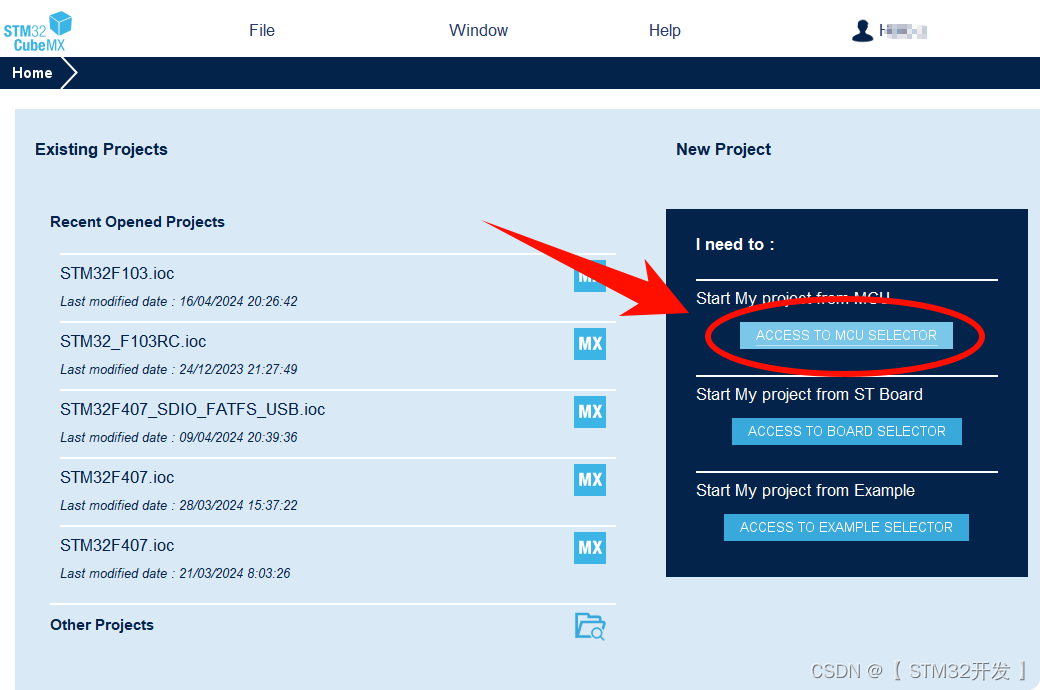This screenshot has width=1040, height=690.
Task: Click MX icon for STM32F103.ioc
Action: pyautogui.click(x=590, y=276)
